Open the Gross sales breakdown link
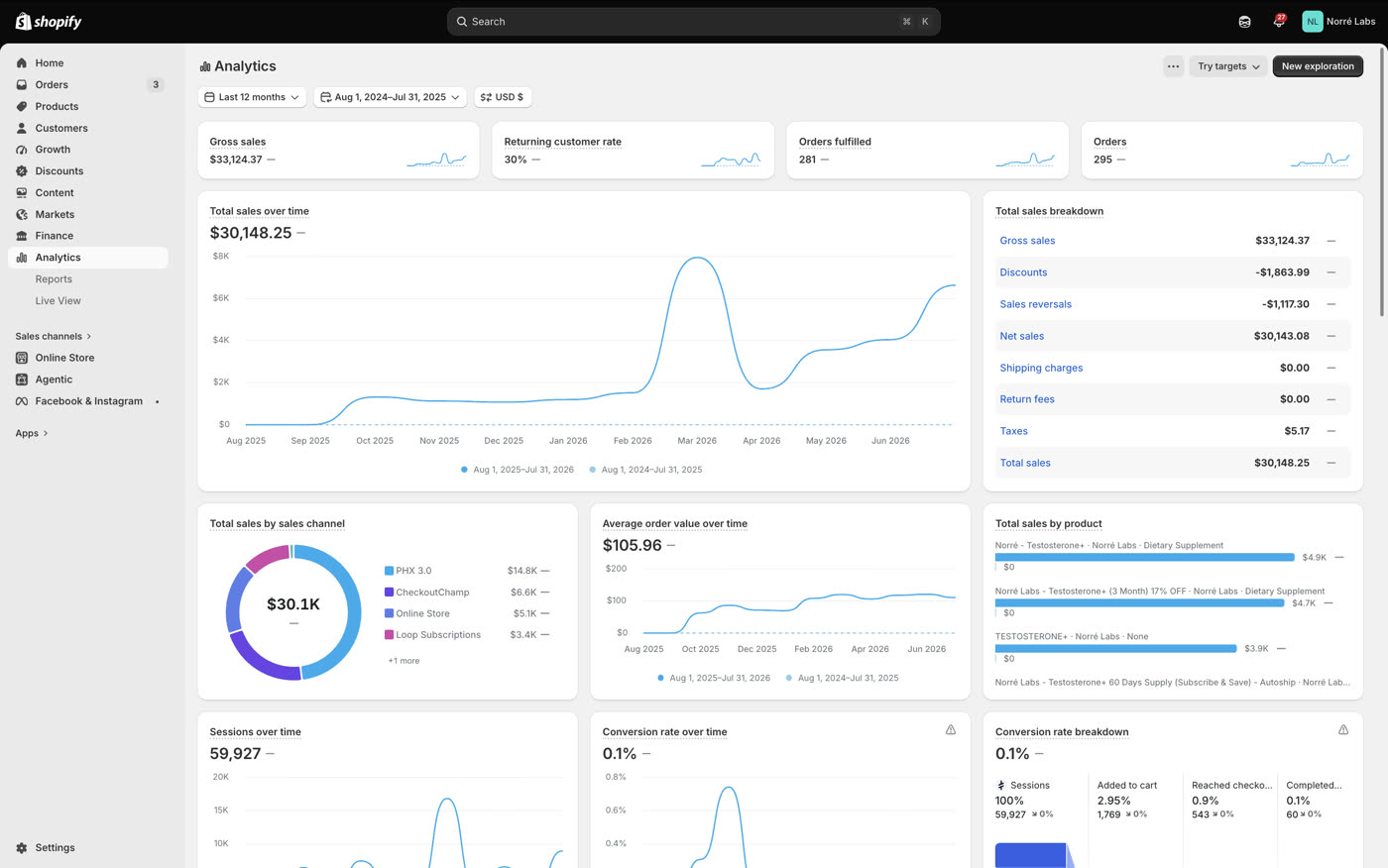 pyautogui.click(x=1027, y=241)
